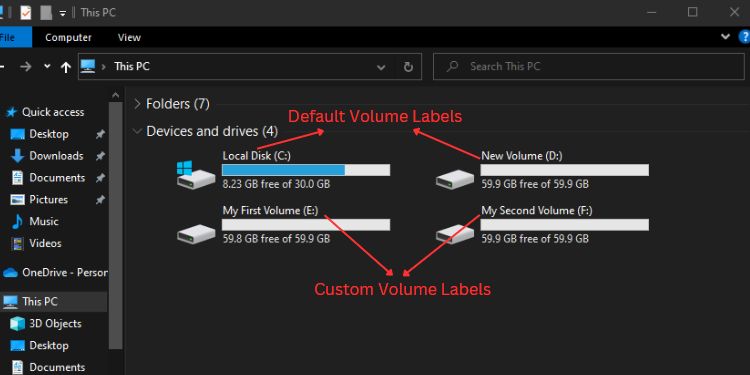The image size is (750, 375).
Task: Click the Forward navigation arrow
Action: 25,67
